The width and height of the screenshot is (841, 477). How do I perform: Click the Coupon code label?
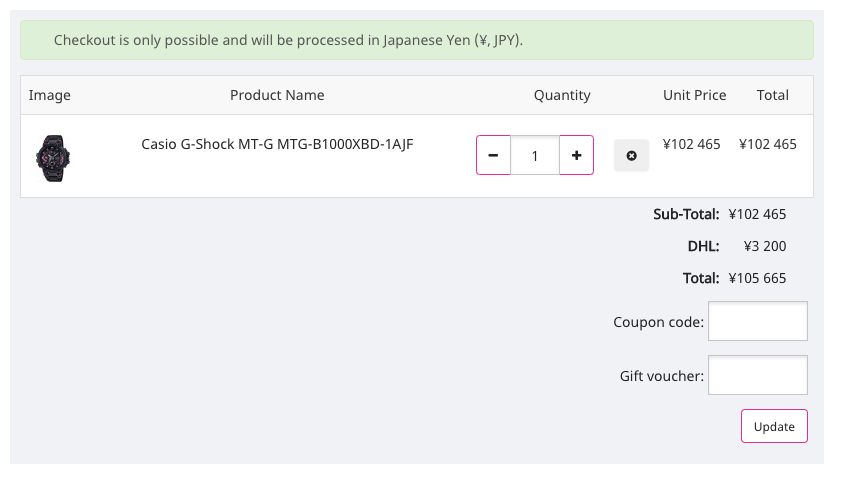point(658,322)
